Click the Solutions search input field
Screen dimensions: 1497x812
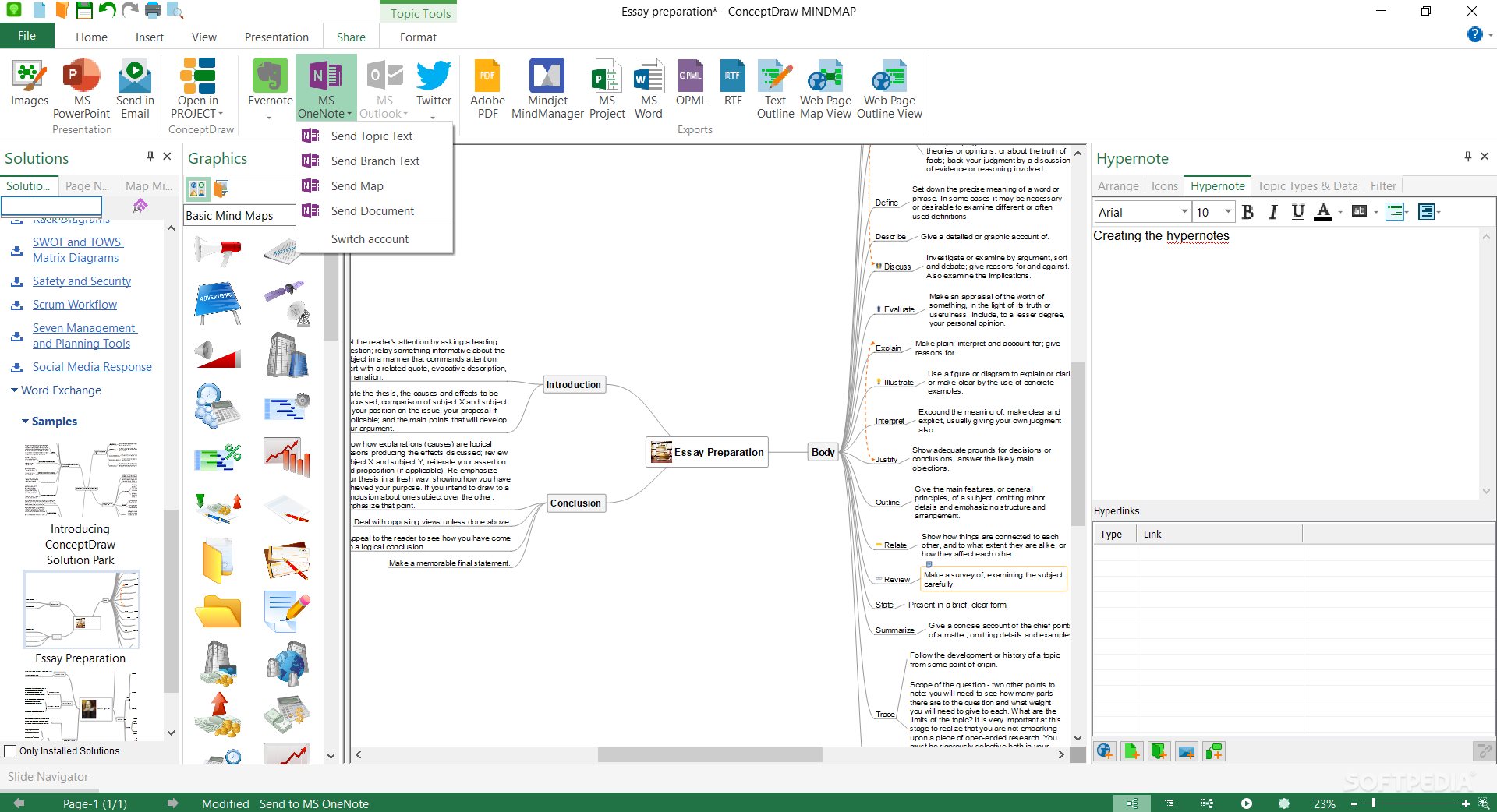pos(51,206)
